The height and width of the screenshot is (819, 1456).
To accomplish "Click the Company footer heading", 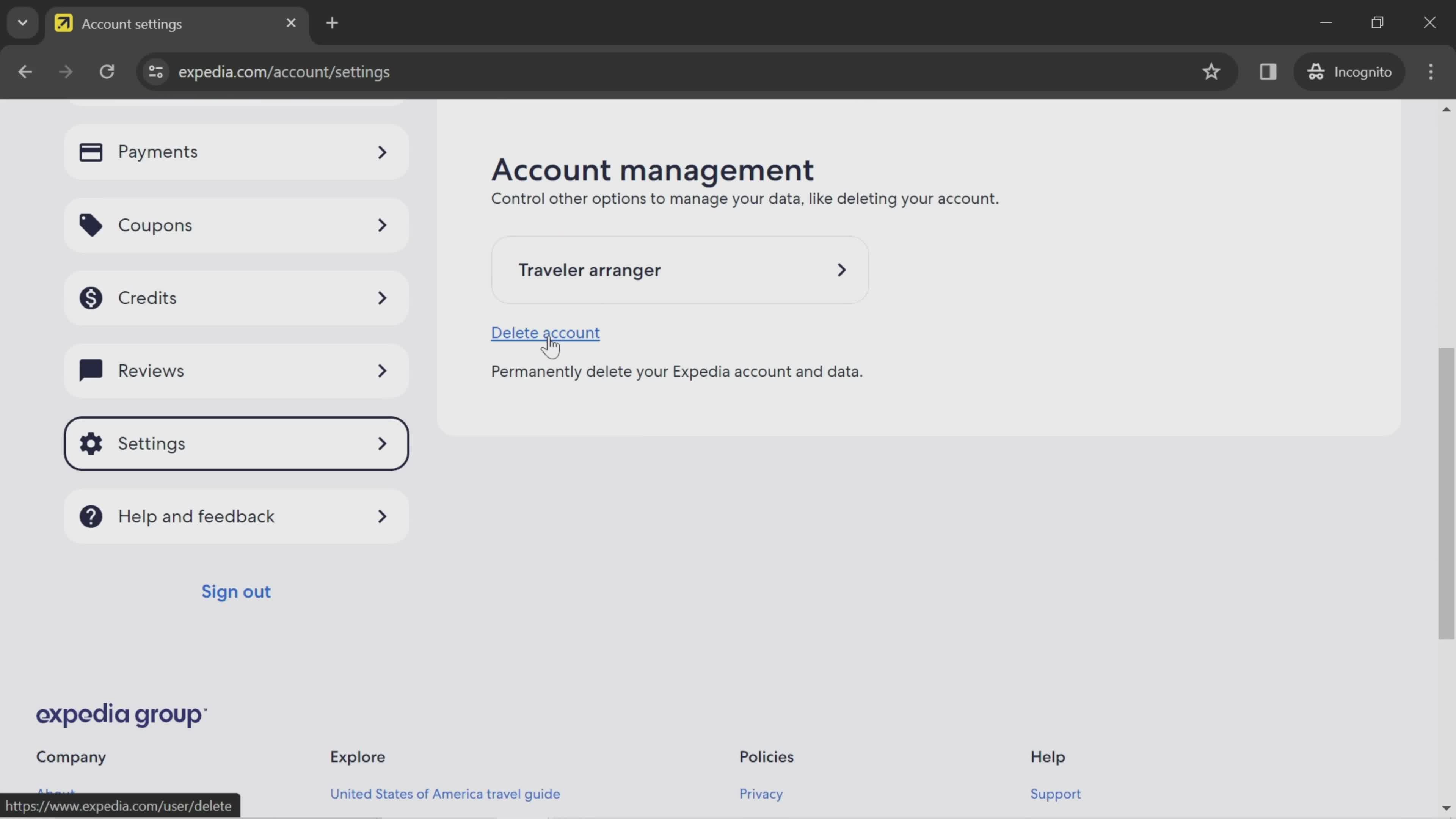I will pyautogui.click(x=71, y=757).
